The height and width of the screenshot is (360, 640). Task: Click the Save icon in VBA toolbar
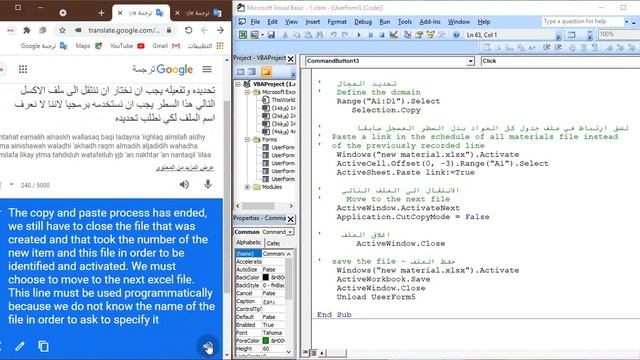click(x=271, y=35)
